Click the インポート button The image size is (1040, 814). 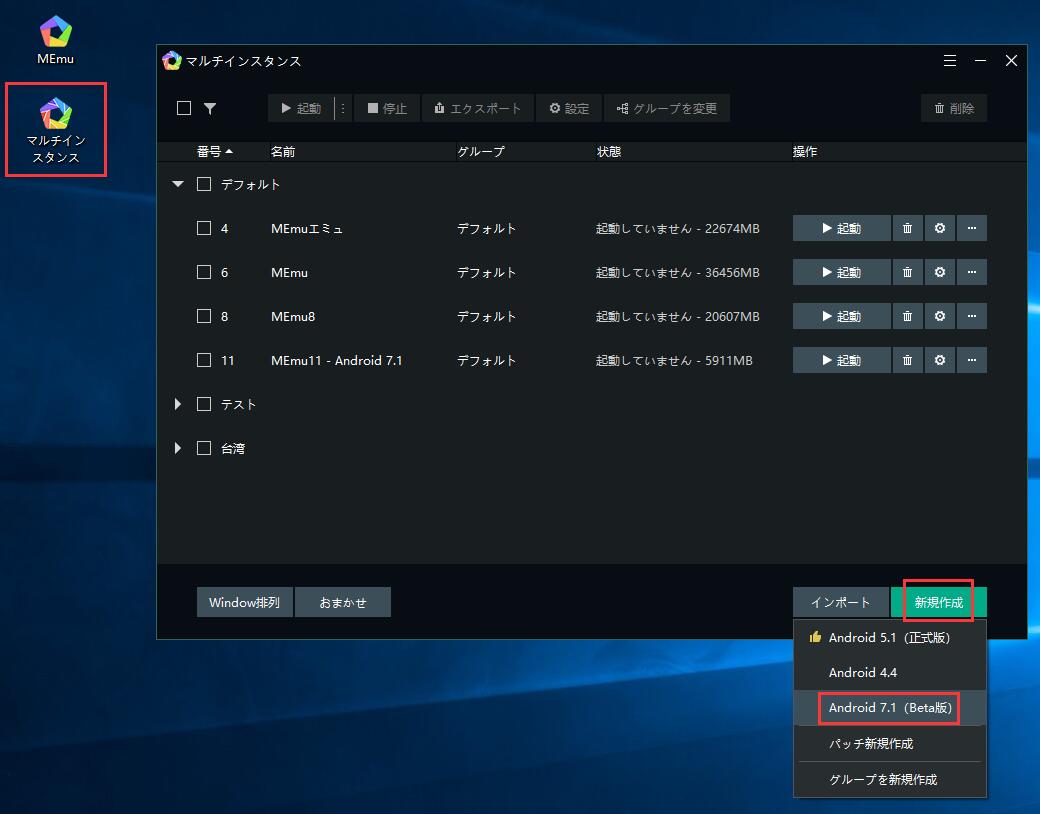click(x=840, y=602)
